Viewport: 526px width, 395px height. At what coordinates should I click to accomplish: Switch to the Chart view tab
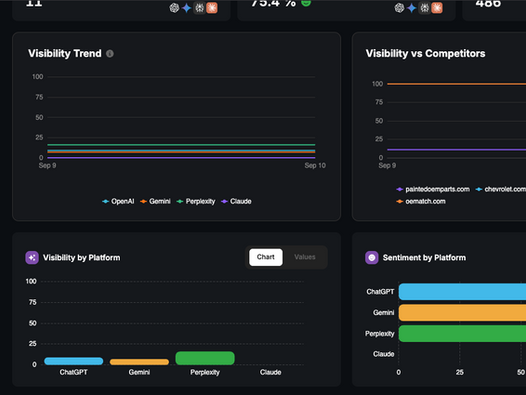266,257
